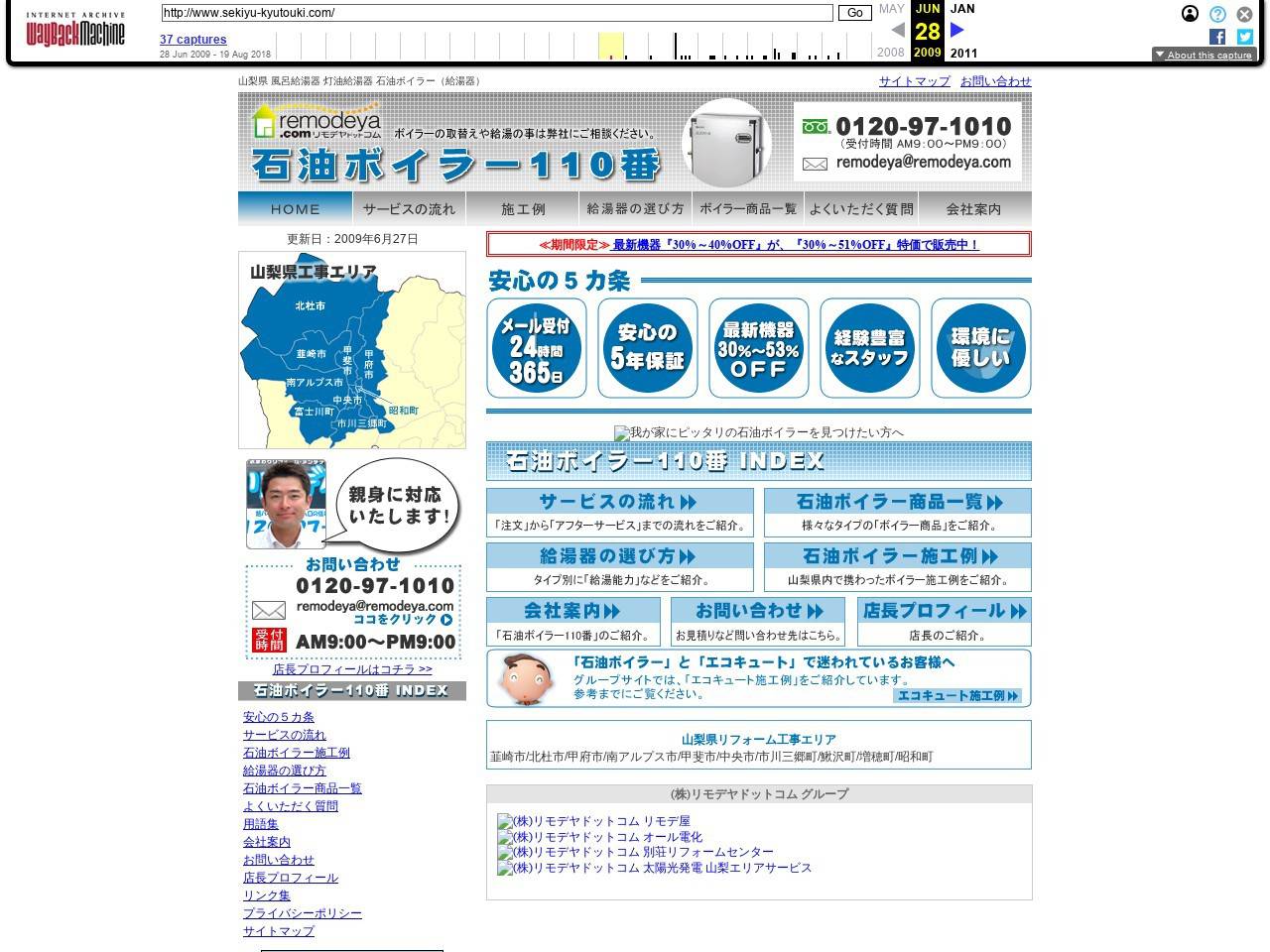Click the telephone icon next to 0120-97-1010
The image size is (1270, 952).
tap(816, 127)
